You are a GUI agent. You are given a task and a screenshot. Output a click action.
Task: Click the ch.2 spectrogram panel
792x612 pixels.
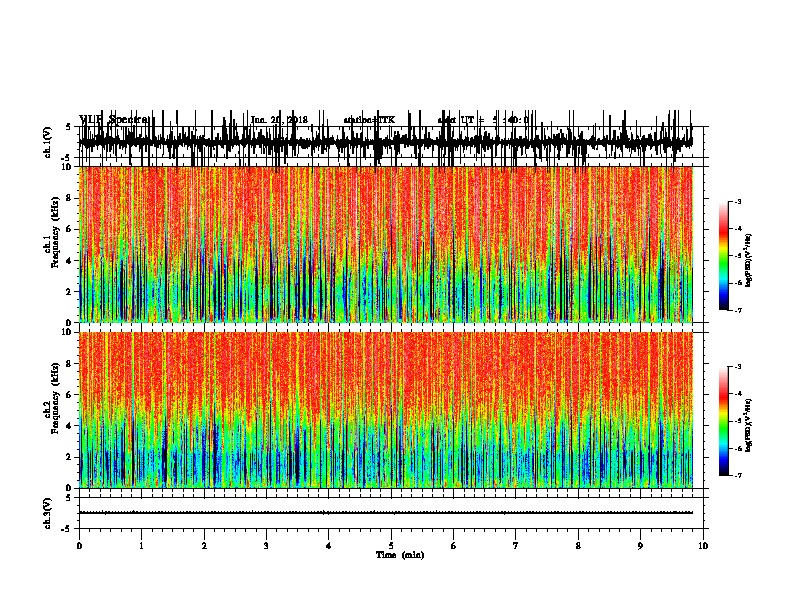(386, 410)
